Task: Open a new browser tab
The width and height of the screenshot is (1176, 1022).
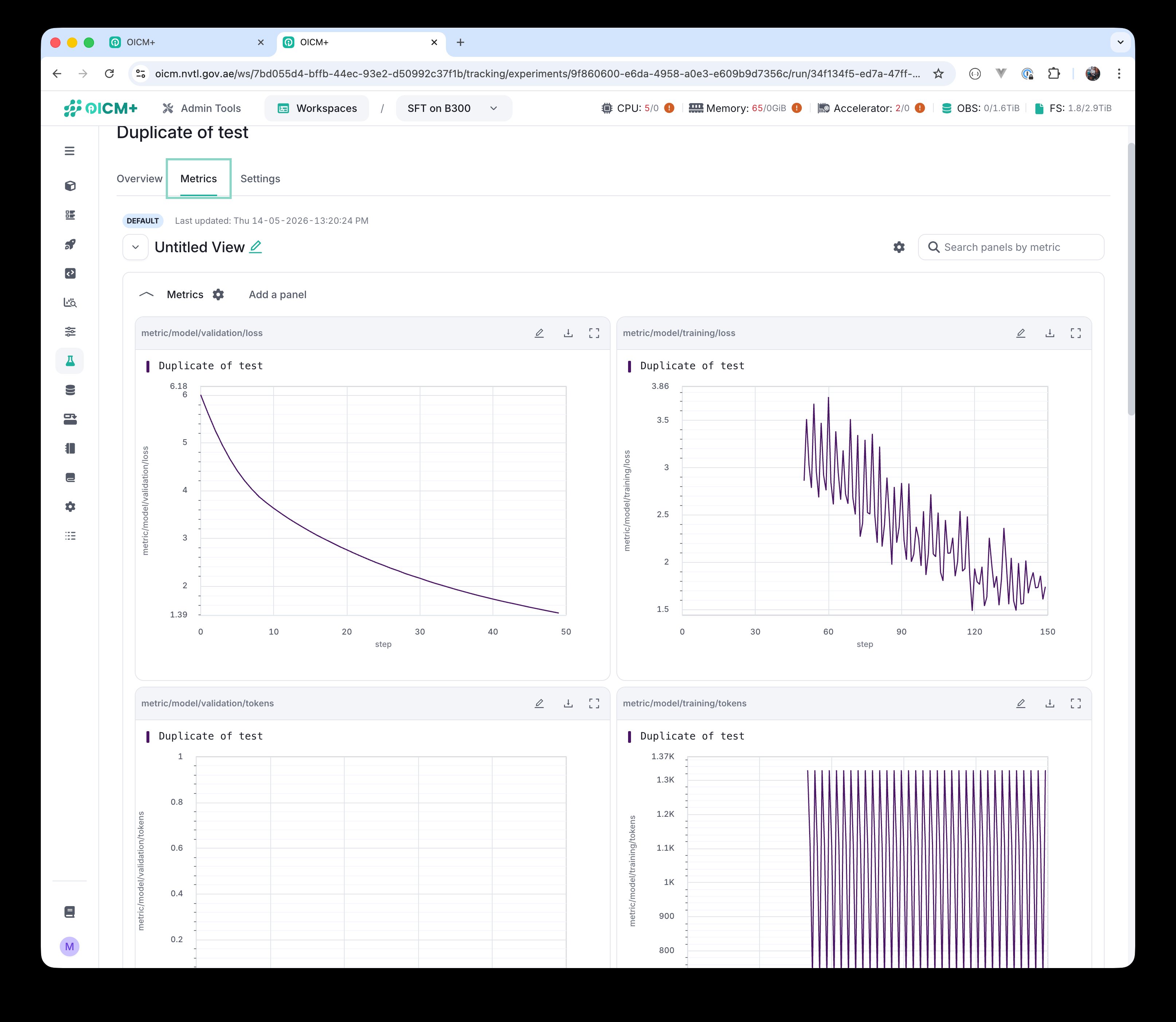Action: point(460,42)
